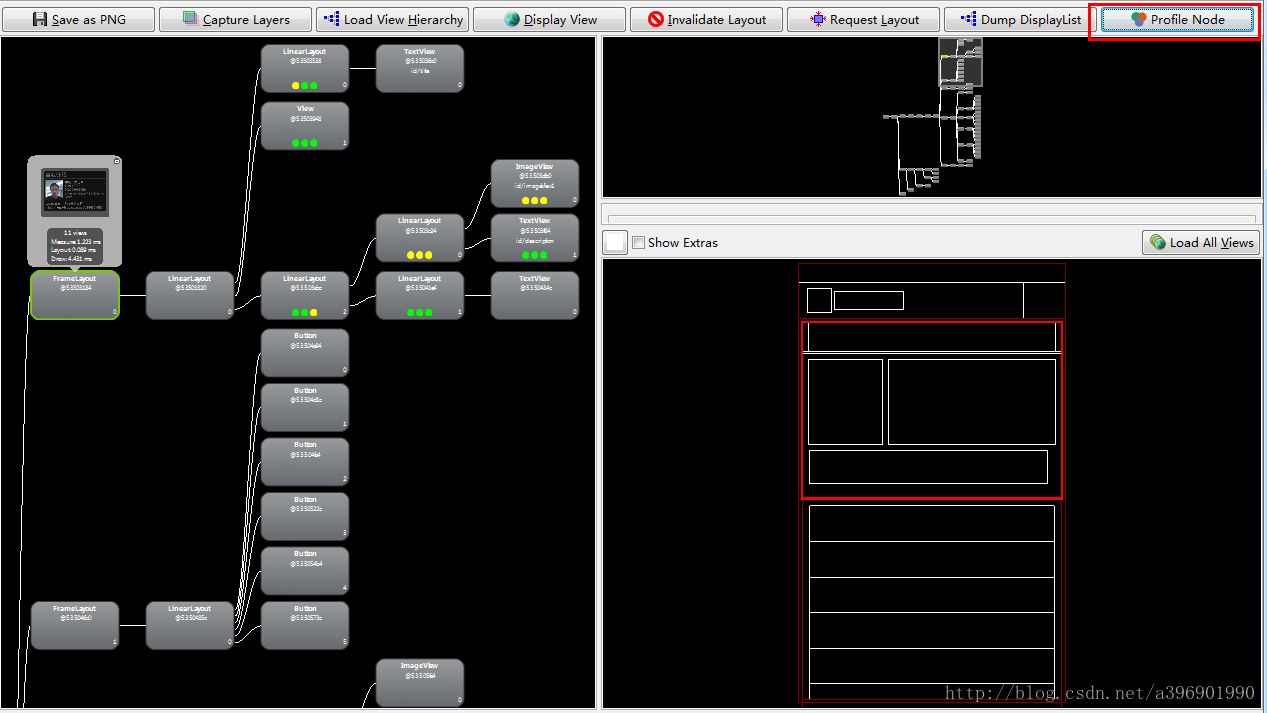The width and height of the screenshot is (1267, 713).
Task: Enable the Show Extras checkbox
Action: click(638, 242)
